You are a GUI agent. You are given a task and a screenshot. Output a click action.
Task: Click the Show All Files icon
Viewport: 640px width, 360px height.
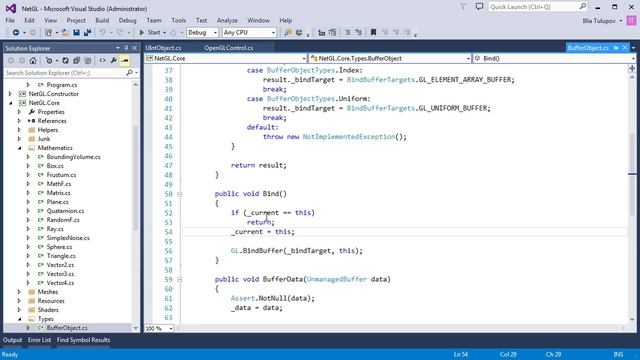tap(87, 60)
